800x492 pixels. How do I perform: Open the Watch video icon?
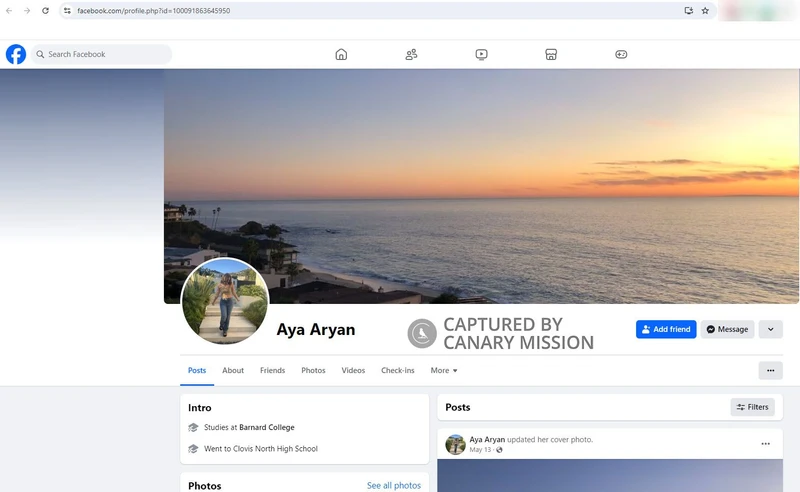click(x=481, y=54)
